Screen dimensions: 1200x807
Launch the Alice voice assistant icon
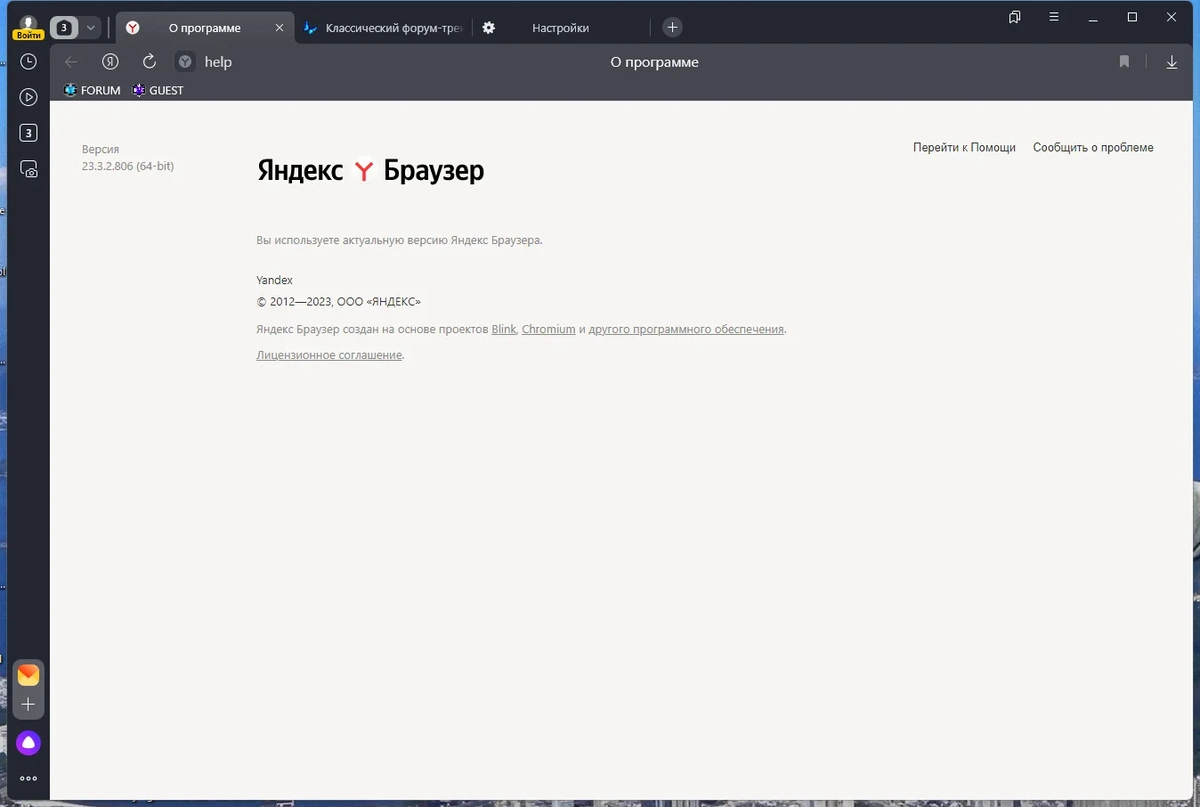tap(28, 742)
